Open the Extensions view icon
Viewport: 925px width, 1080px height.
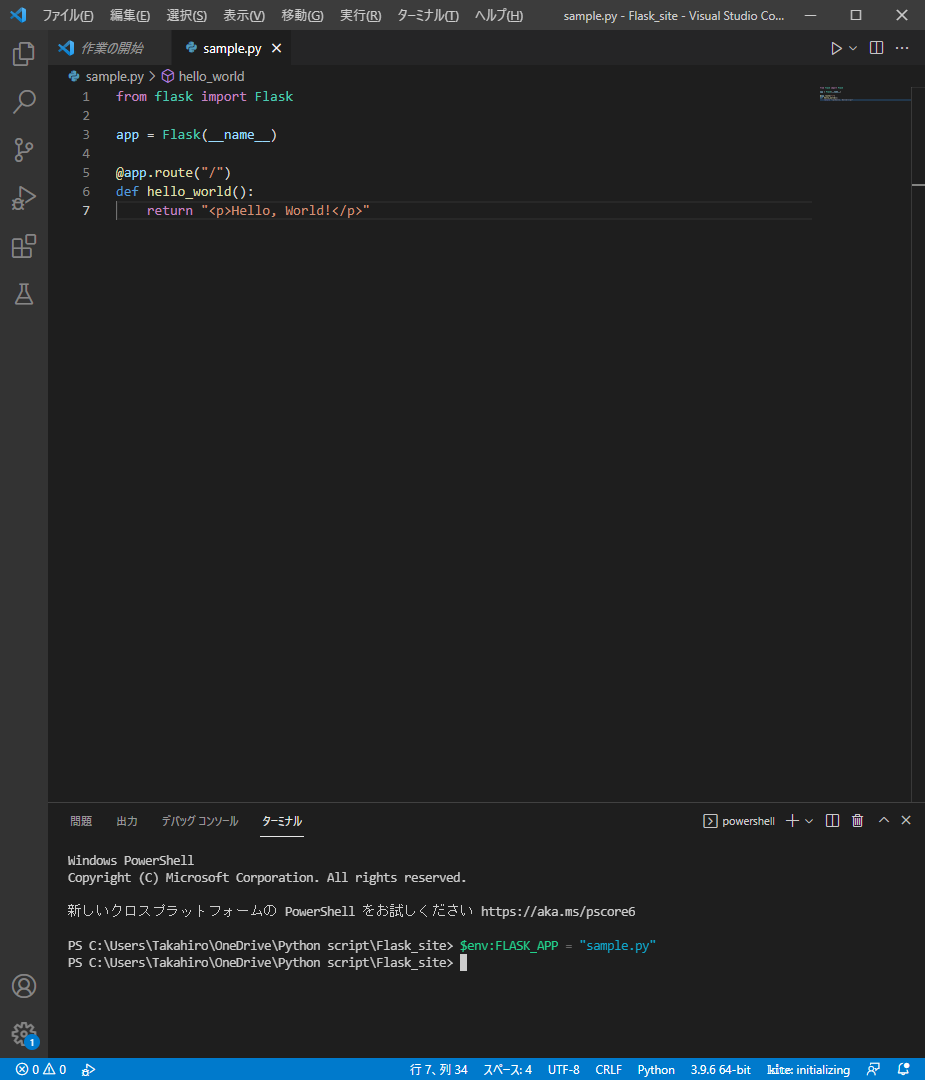click(23, 246)
